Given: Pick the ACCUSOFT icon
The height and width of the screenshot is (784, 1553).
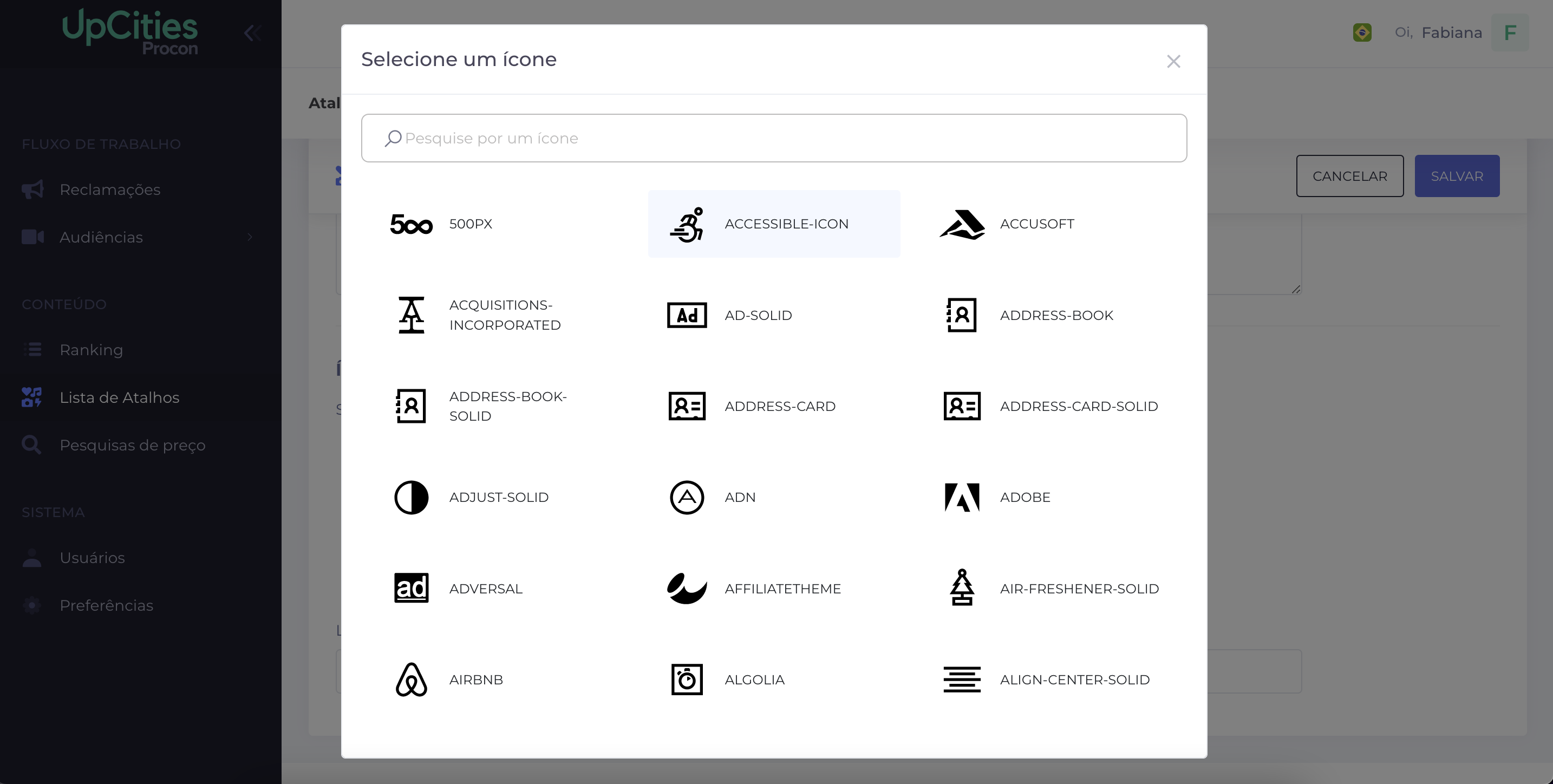Looking at the screenshot, I should point(962,224).
